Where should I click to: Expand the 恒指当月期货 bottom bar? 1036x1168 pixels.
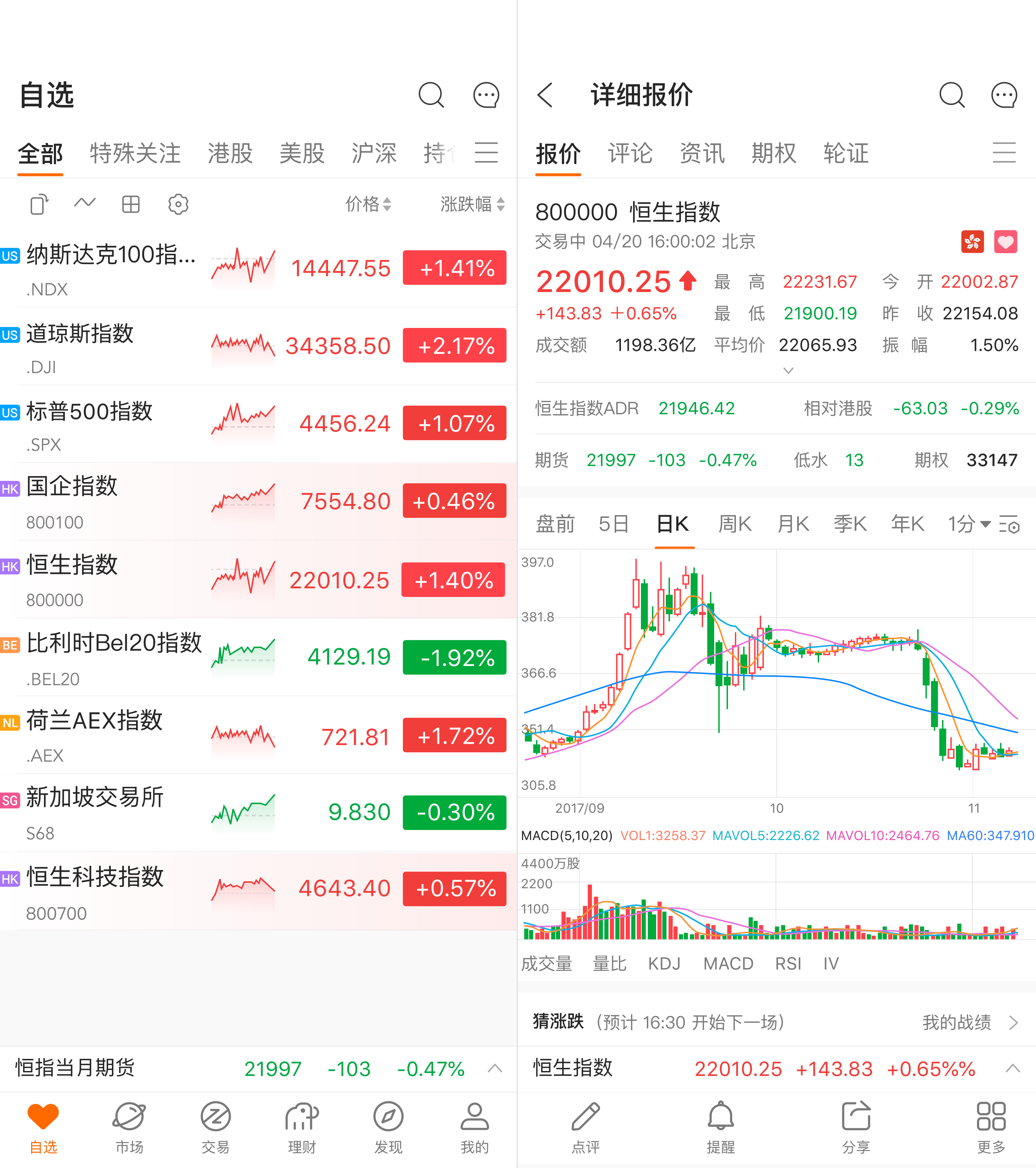click(x=495, y=1069)
